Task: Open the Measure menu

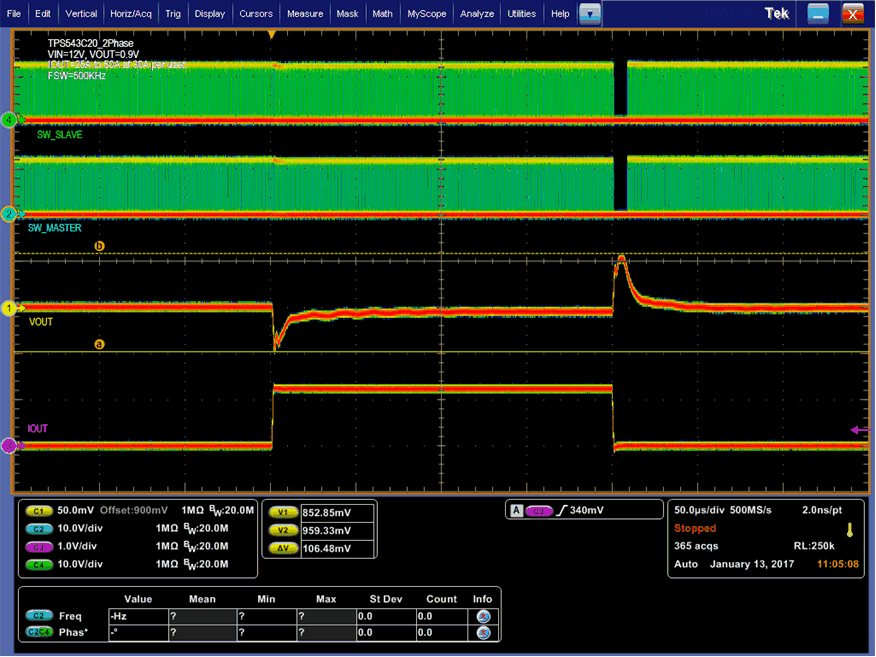Action: pos(305,13)
